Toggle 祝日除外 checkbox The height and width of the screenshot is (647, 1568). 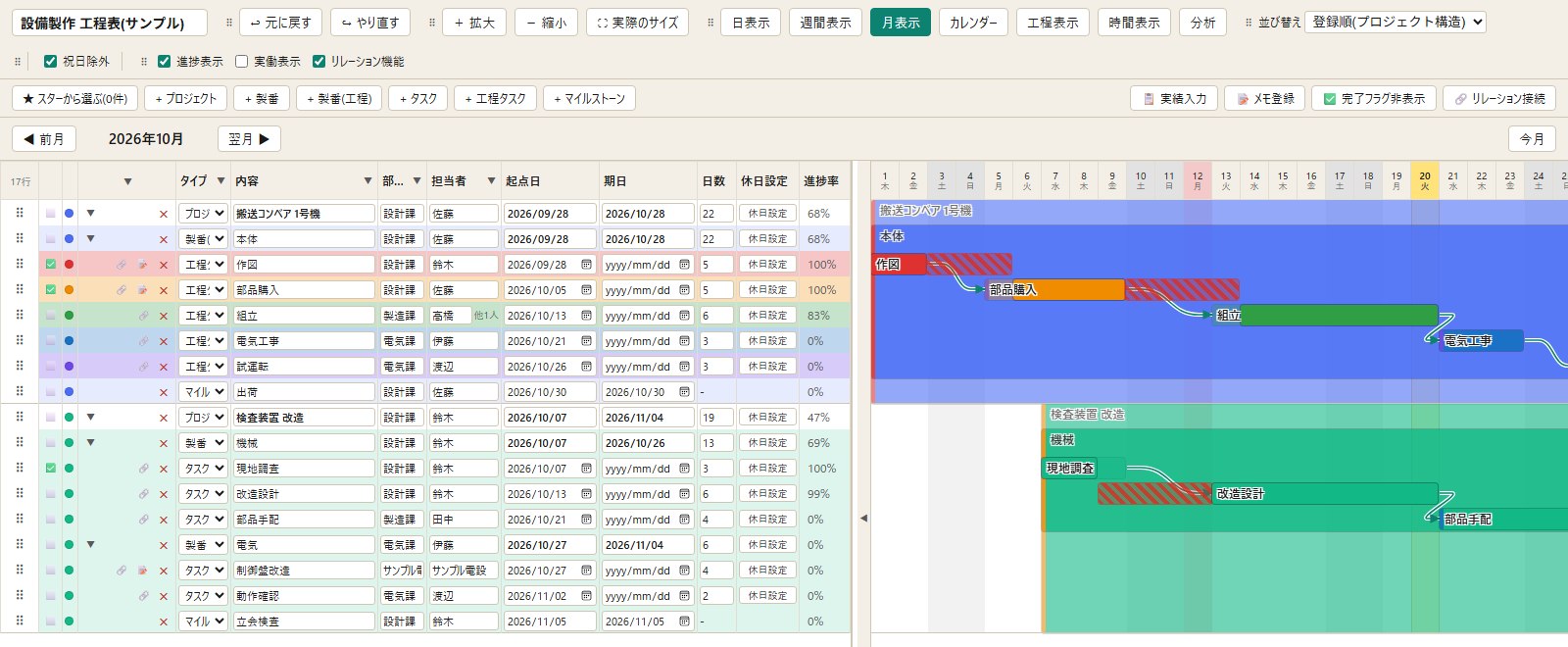(x=50, y=61)
